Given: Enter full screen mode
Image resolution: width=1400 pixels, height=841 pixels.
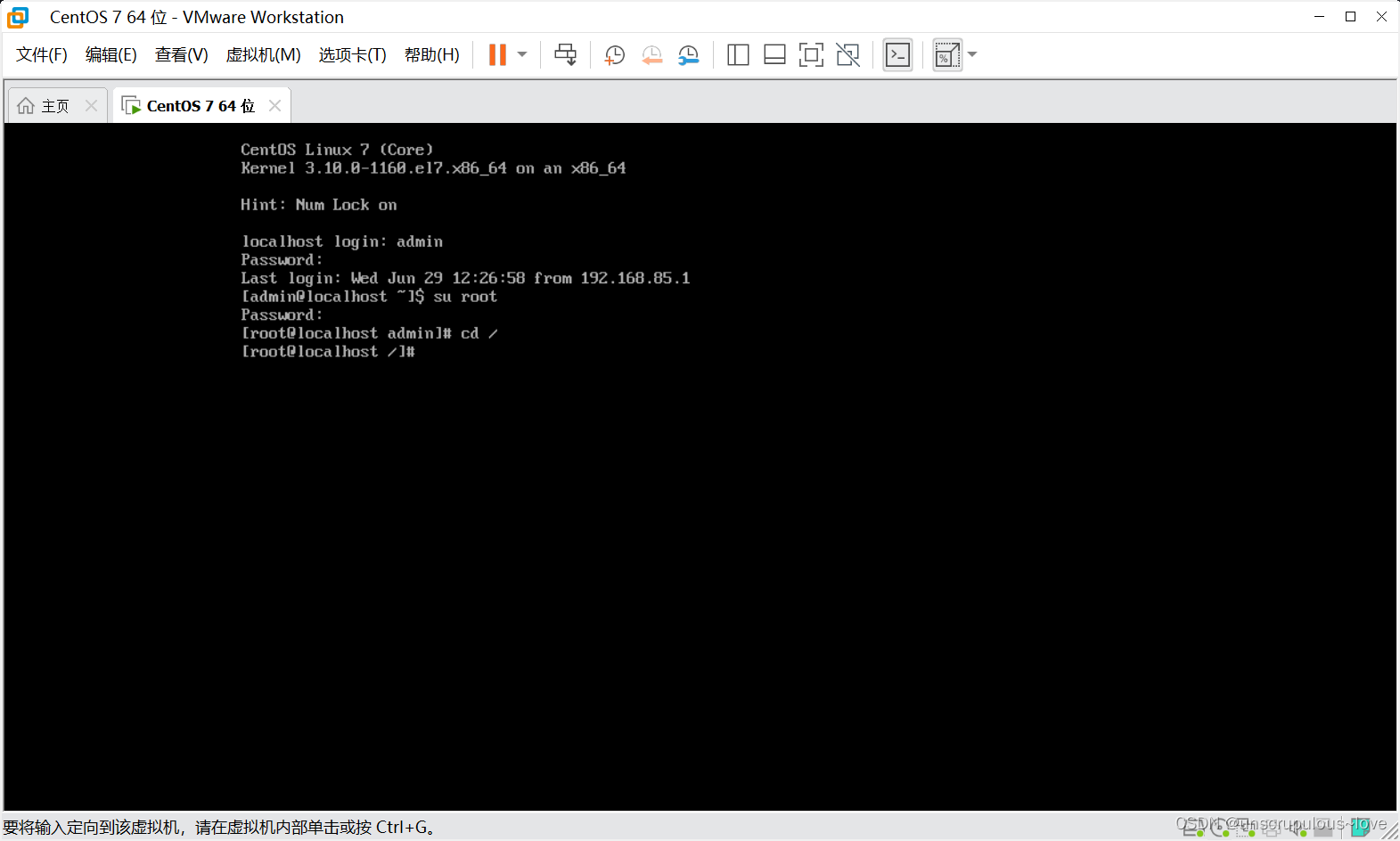Looking at the screenshot, I should click(x=811, y=55).
